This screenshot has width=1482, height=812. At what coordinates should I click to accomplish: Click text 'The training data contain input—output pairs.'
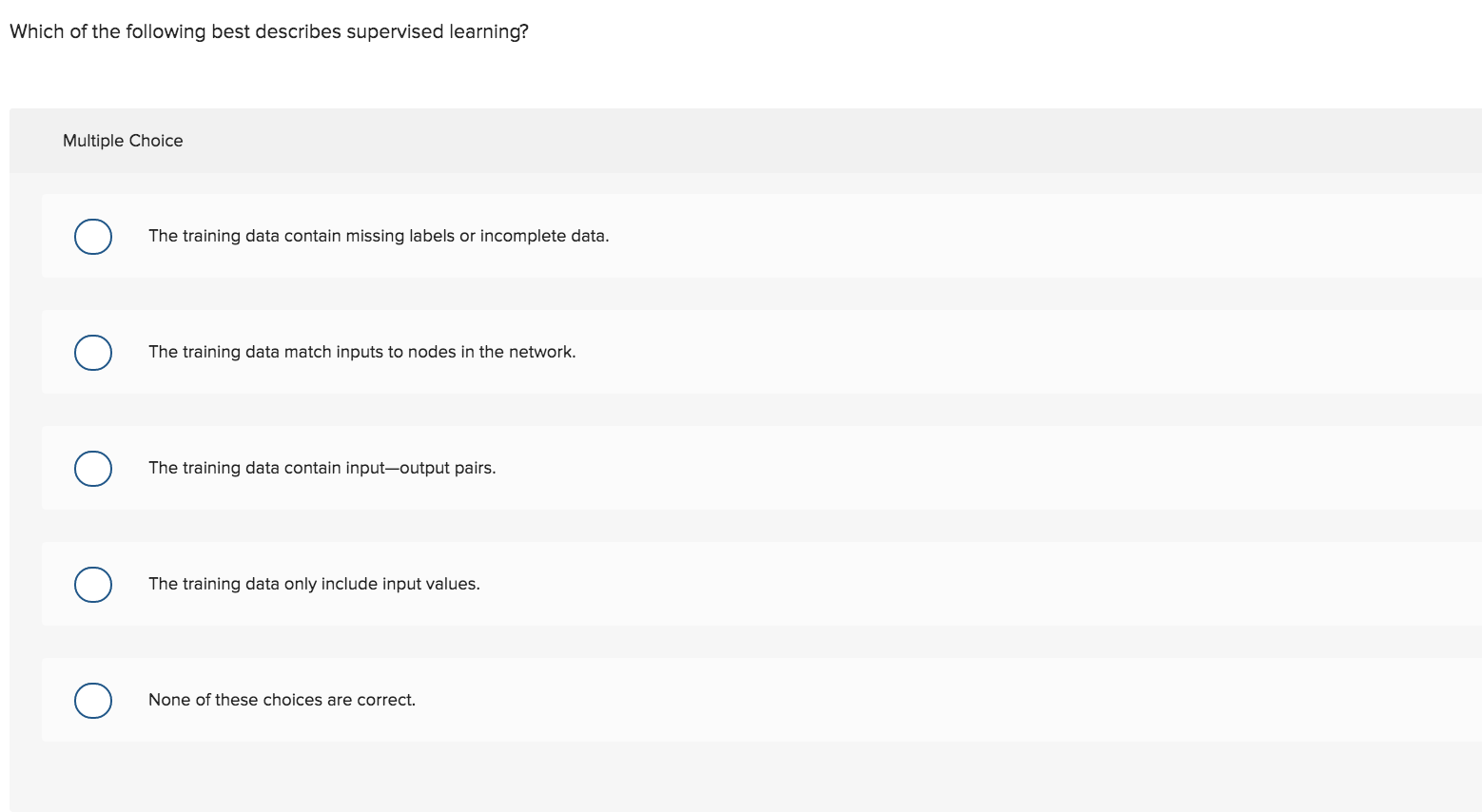[322, 468]
